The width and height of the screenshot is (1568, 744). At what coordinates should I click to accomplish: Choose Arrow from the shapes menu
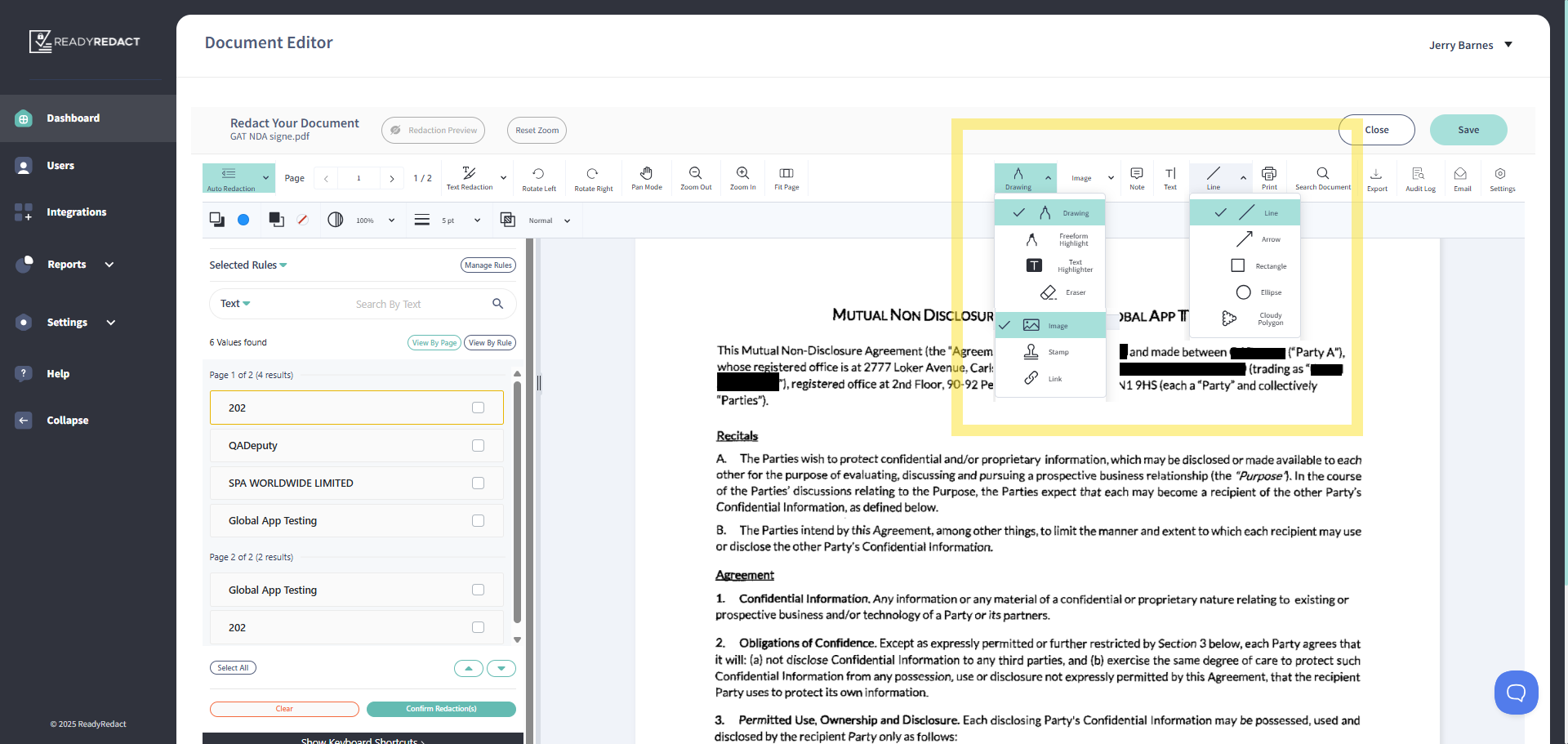(1245, 239)
